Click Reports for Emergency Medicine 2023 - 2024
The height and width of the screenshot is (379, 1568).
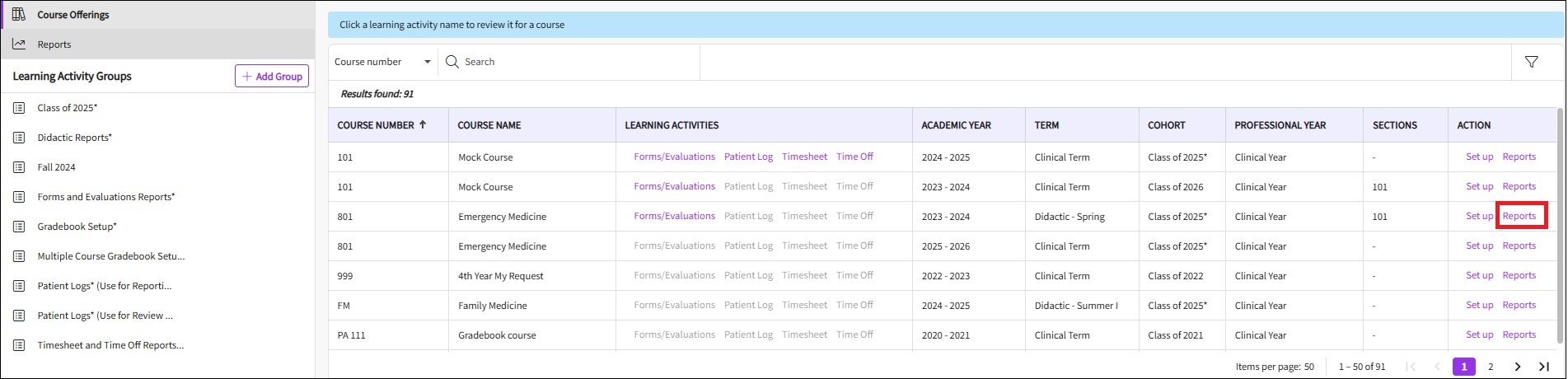coord(1519,216)
